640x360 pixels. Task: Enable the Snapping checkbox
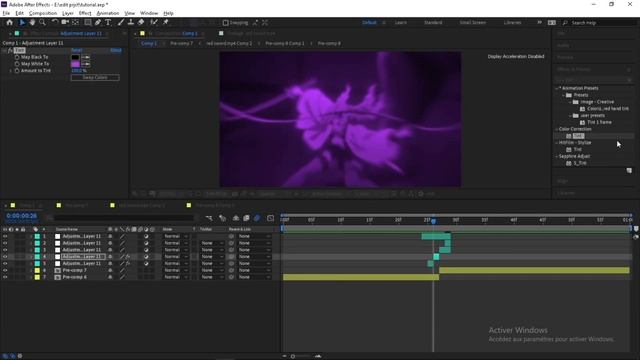225,23
